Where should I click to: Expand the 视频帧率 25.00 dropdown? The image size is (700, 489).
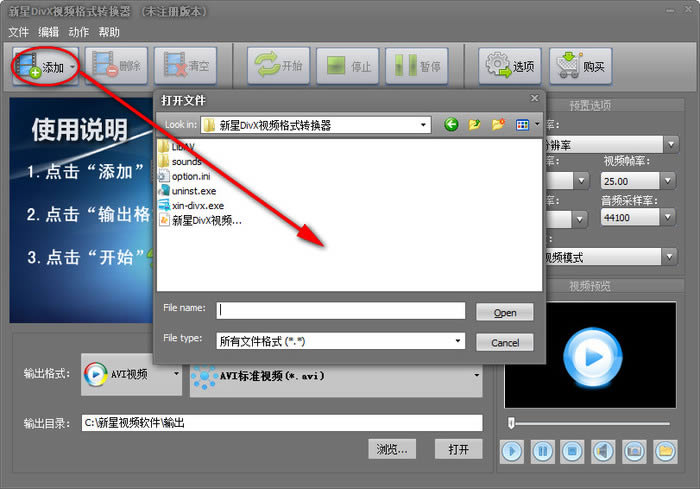click(668, 181)
